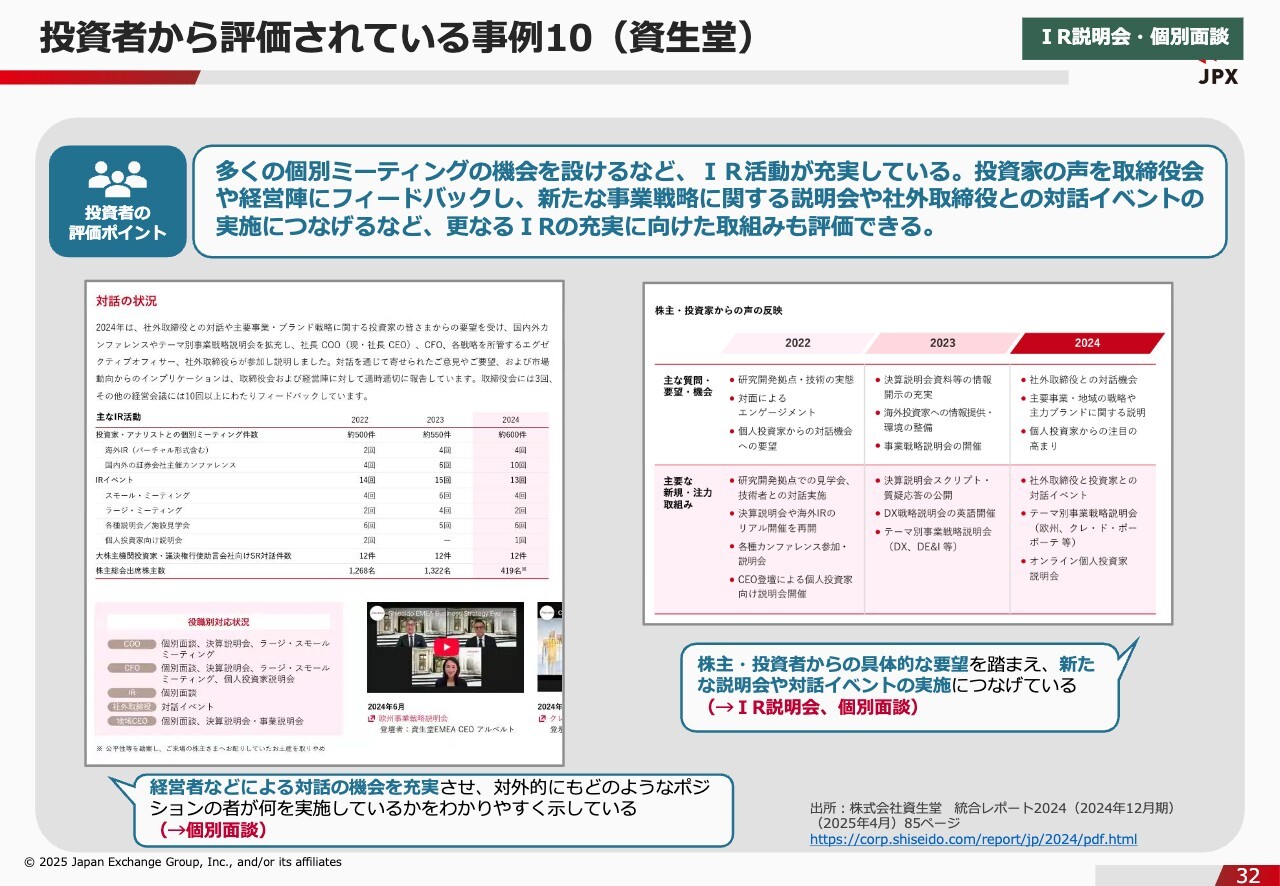The width and height of the screenshot is (1280, 886).
Task: Click the COO role badge
Action: point(131,644)
